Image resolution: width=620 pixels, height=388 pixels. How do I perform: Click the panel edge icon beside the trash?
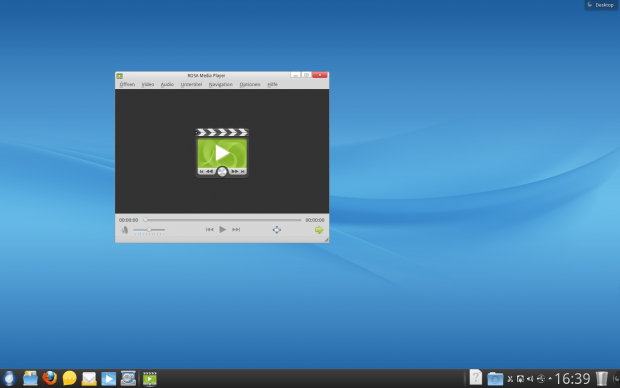616,379
